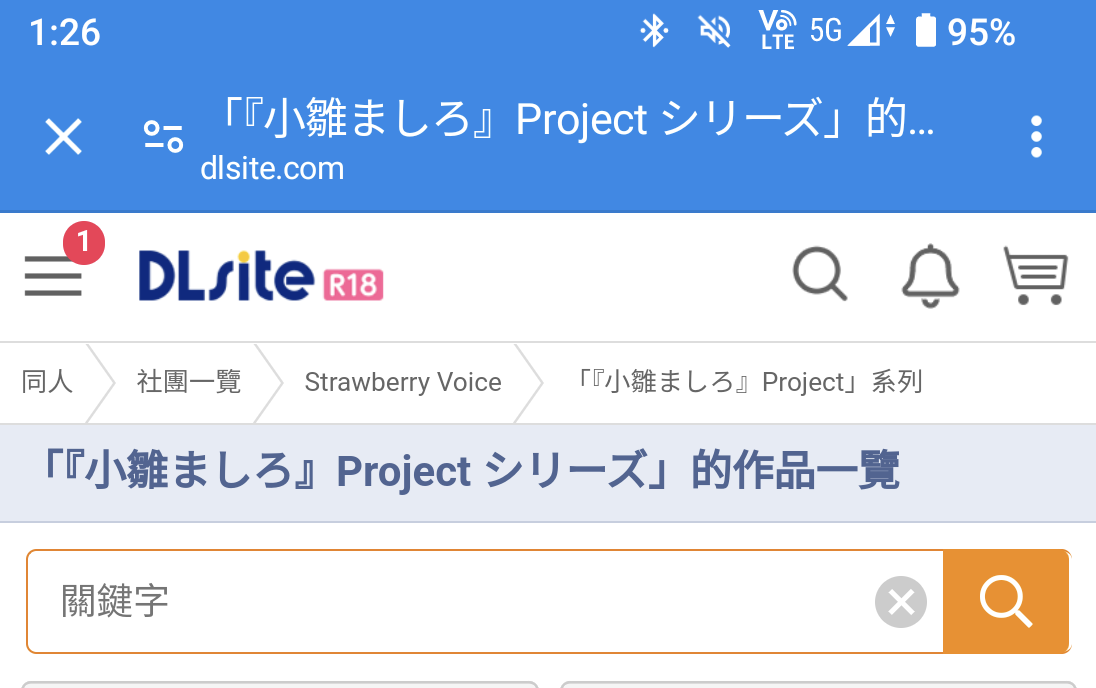Tap the browser site settings tune icon

(x=163, y=136)
